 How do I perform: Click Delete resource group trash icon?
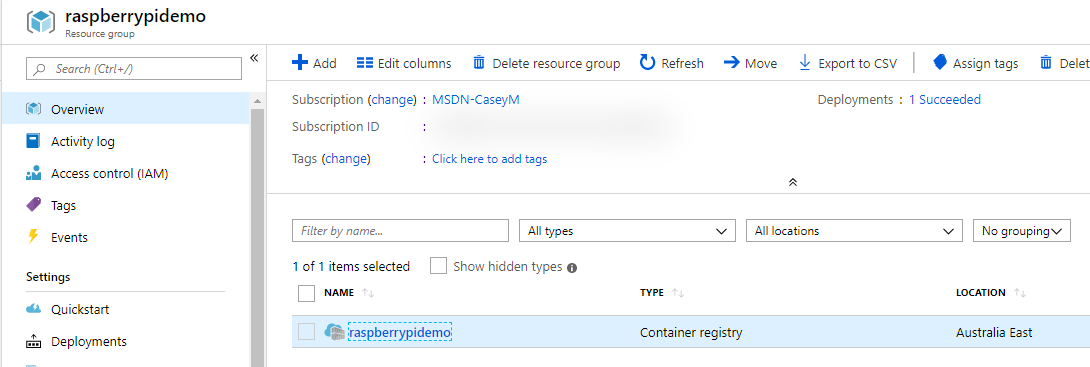coord(478,63)
